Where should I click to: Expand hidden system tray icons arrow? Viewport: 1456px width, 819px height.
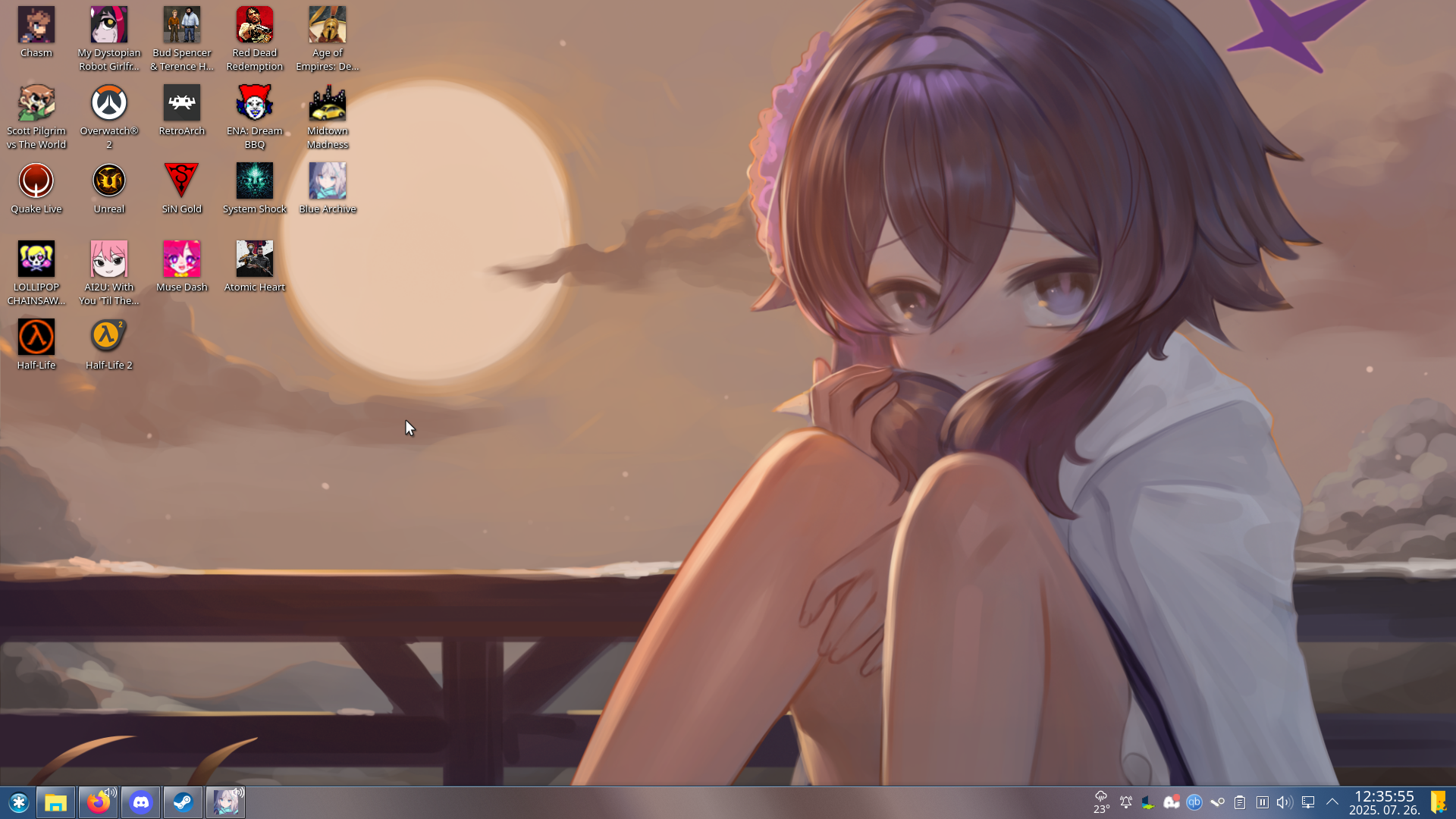1332,802
